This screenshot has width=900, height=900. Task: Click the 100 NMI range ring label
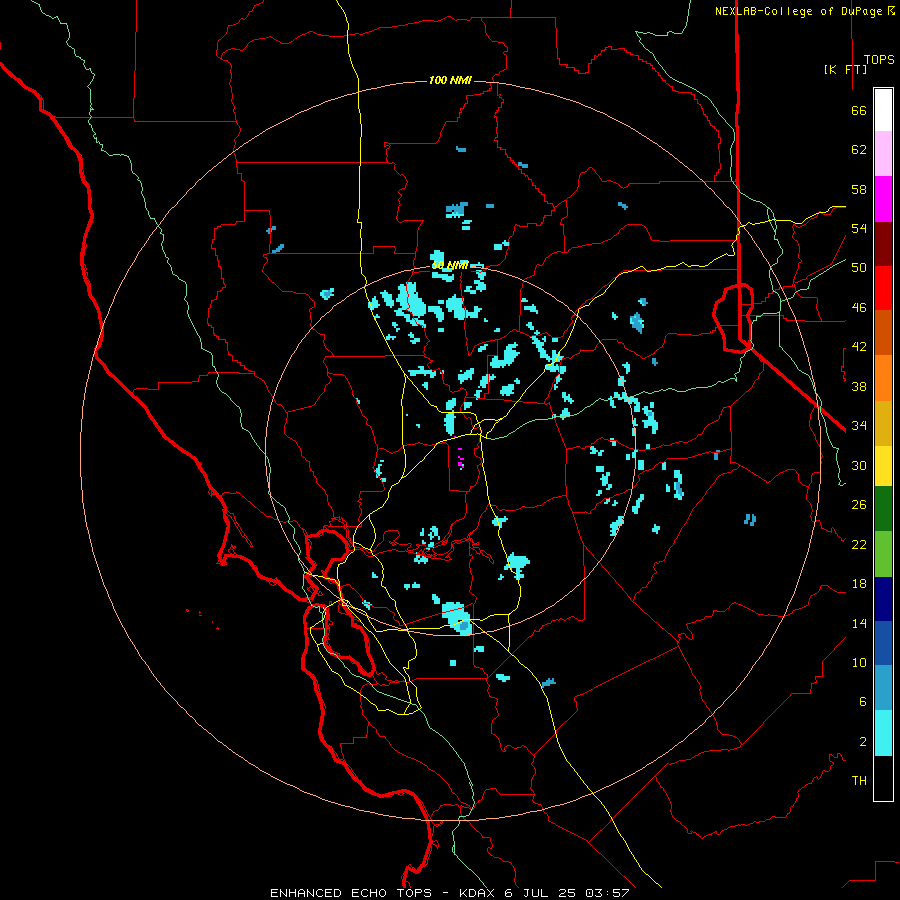click(x=450, y=80)
